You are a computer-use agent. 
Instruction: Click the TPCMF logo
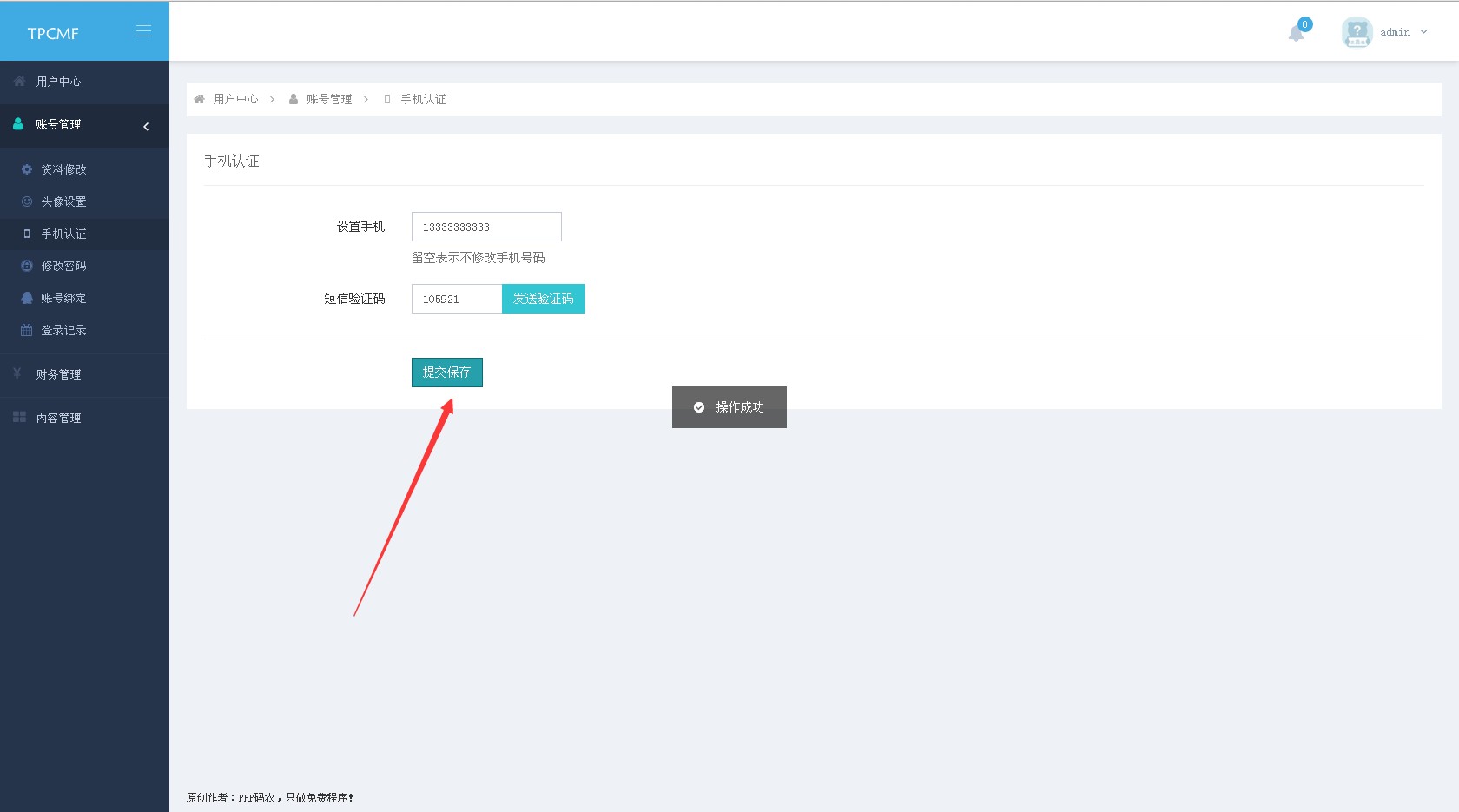(53, 33)
